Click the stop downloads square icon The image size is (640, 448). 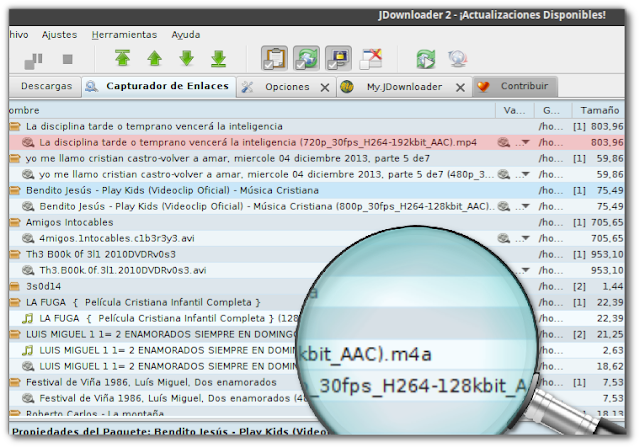pyautogui.click(x=67, y=60)
